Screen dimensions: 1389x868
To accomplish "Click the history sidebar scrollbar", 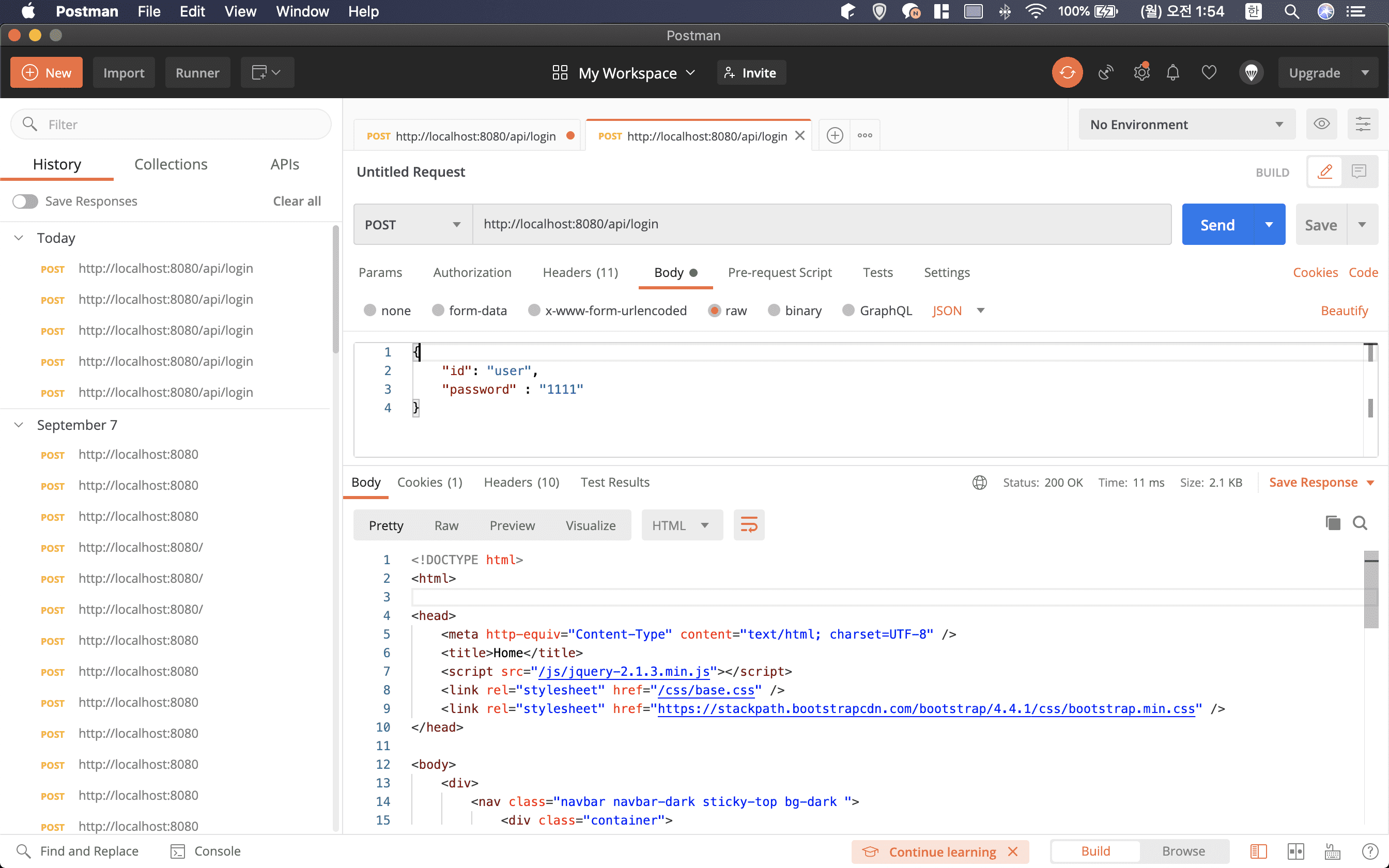I will point(336,290).
